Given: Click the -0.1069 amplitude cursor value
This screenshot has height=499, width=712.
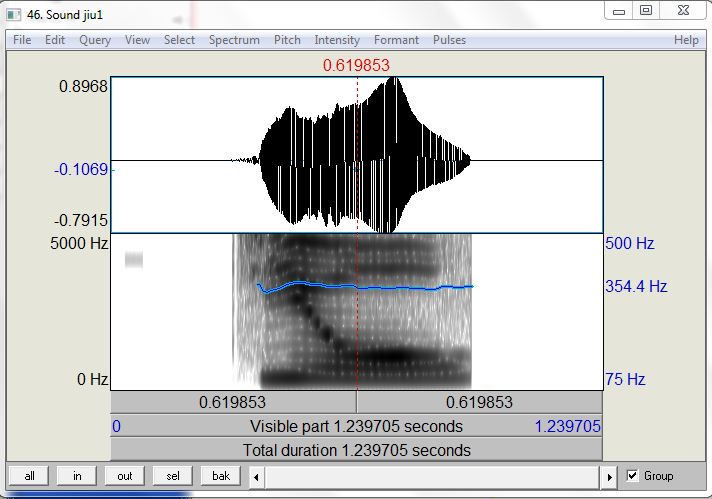Looking at the screenshot, I should coord(81,169).
